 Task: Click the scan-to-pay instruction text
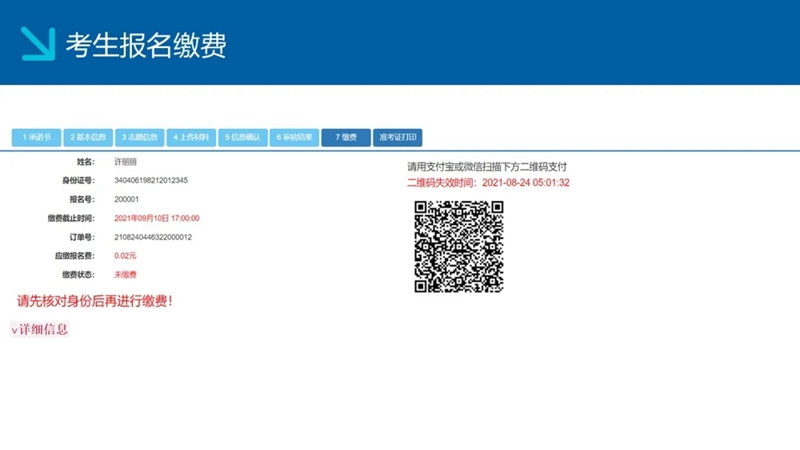pyautogui.click(x=487, y=167)
